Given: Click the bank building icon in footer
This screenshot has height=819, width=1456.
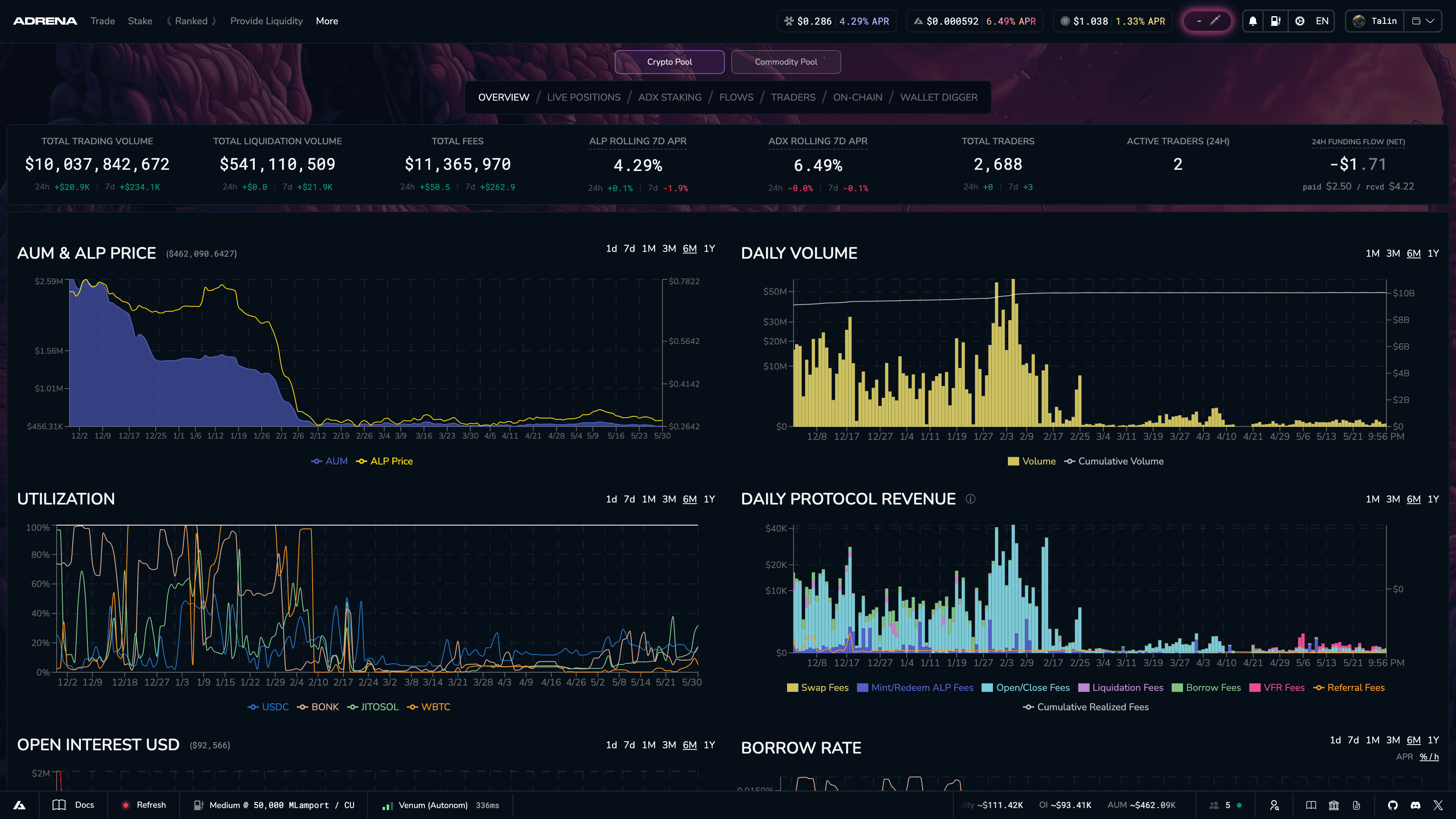Looking at the screenshot, I should point(1334,805).
